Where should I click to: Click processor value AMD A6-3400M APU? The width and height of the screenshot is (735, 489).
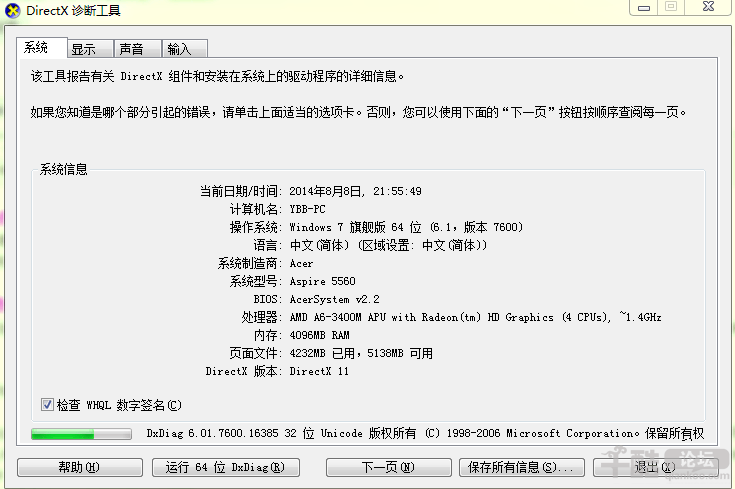click(475, 317)
